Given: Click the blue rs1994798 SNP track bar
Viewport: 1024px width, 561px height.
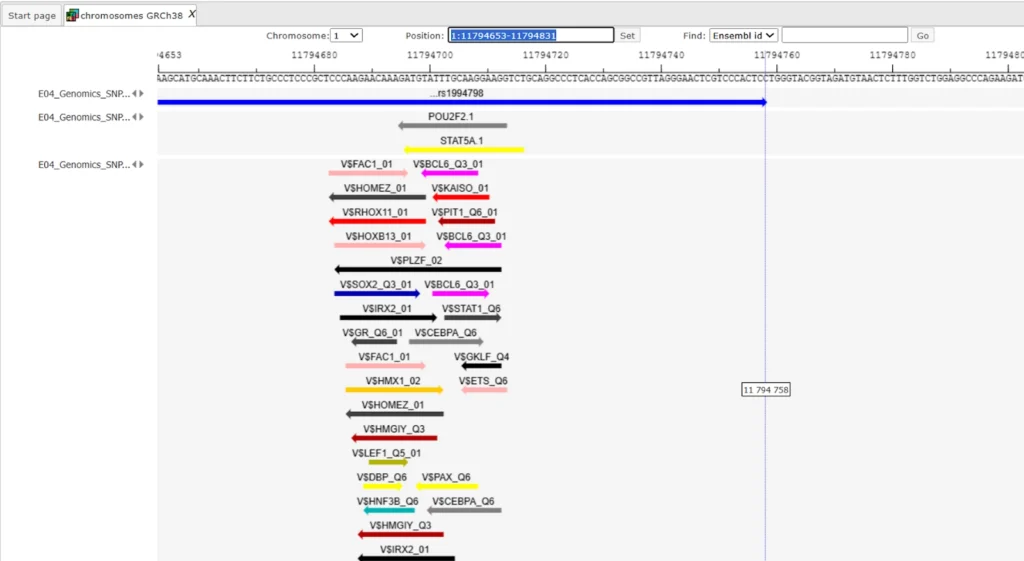Looking at the screenshot, I should (x=460, y=102).
